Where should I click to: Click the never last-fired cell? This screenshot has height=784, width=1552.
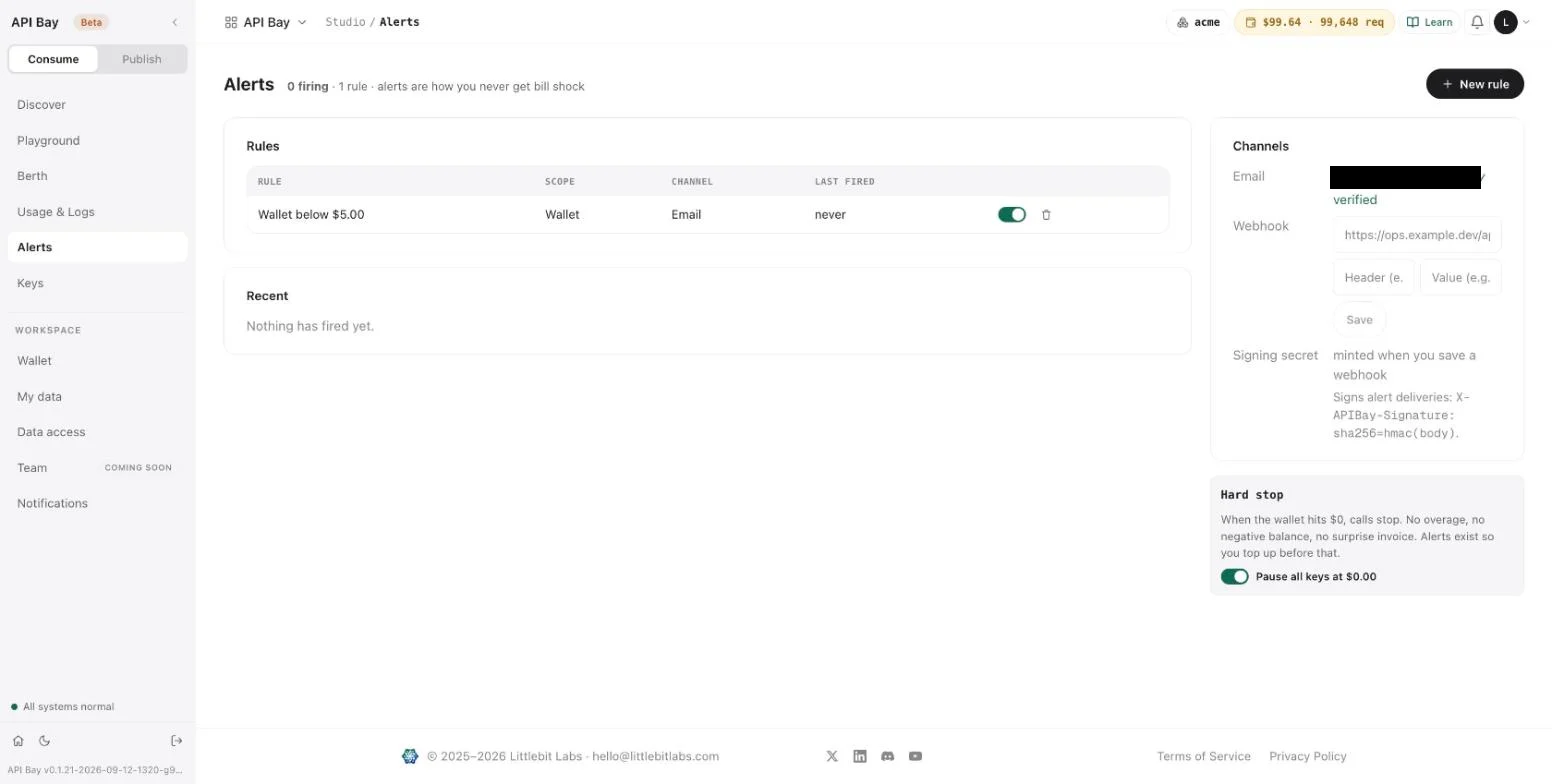click(x=830, y=215)
